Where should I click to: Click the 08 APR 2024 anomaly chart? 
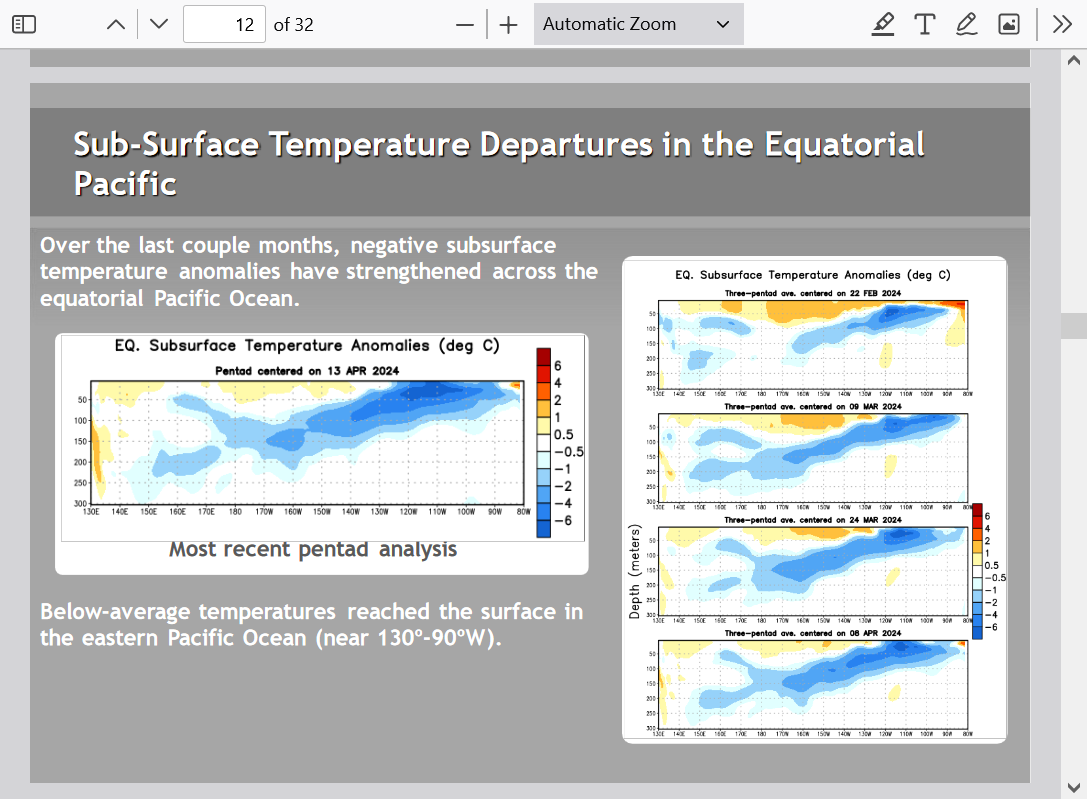pos(812,685)
